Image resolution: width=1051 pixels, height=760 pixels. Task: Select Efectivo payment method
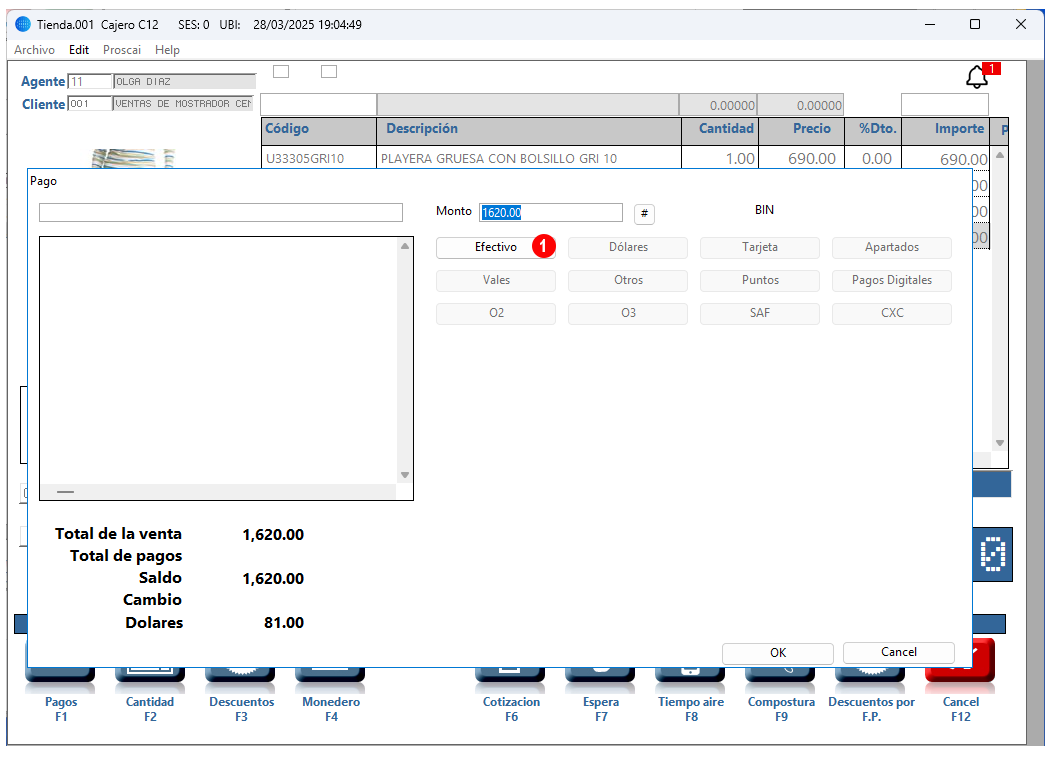495,247
